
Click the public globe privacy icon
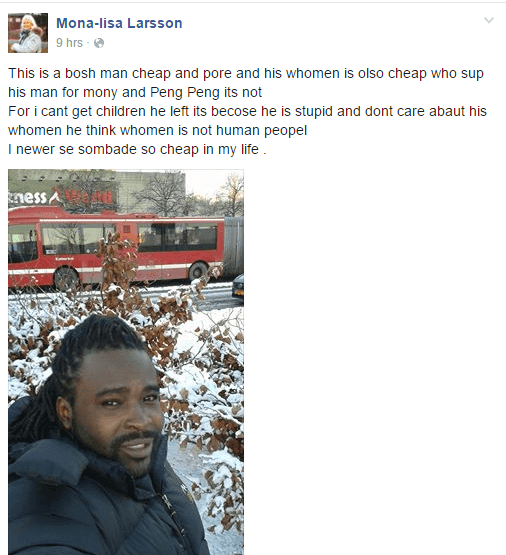point(99,43)
